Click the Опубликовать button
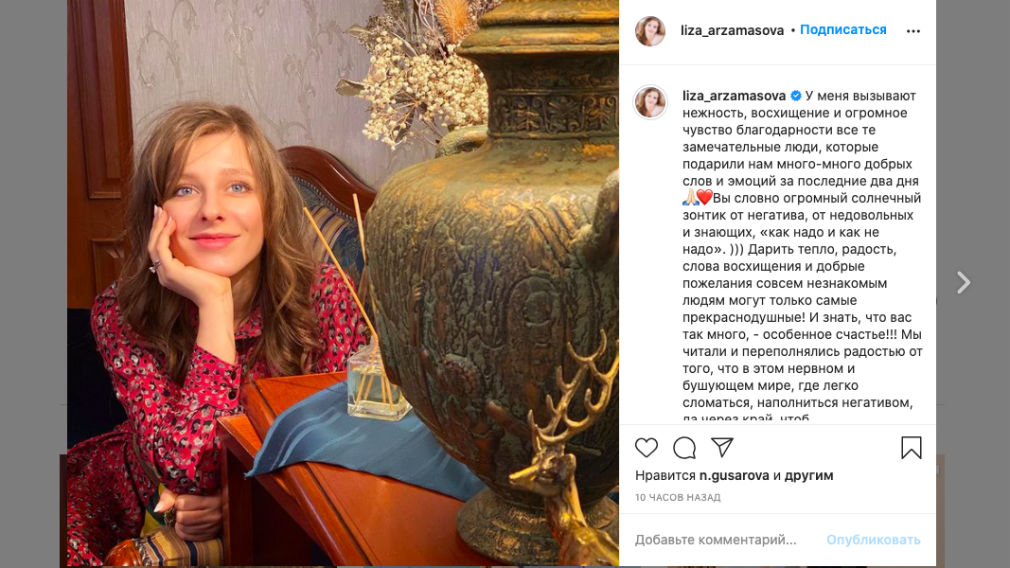The image size is (1010, 568). tap(873, 540)
